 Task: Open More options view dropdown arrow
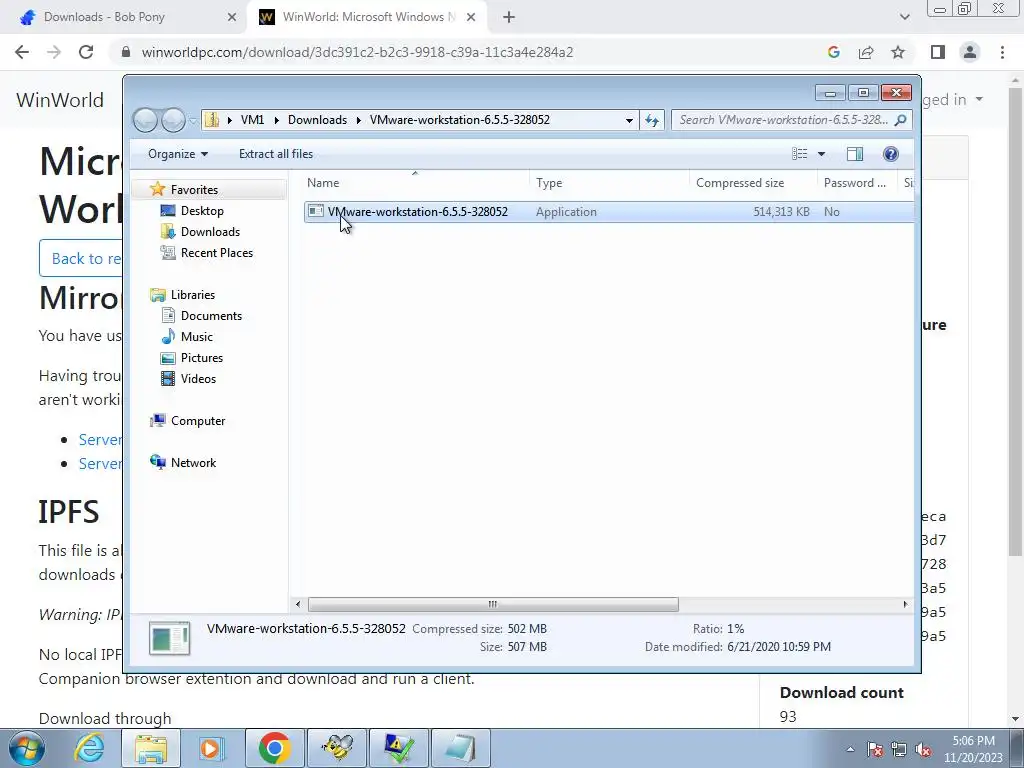[x=822, y=154]
